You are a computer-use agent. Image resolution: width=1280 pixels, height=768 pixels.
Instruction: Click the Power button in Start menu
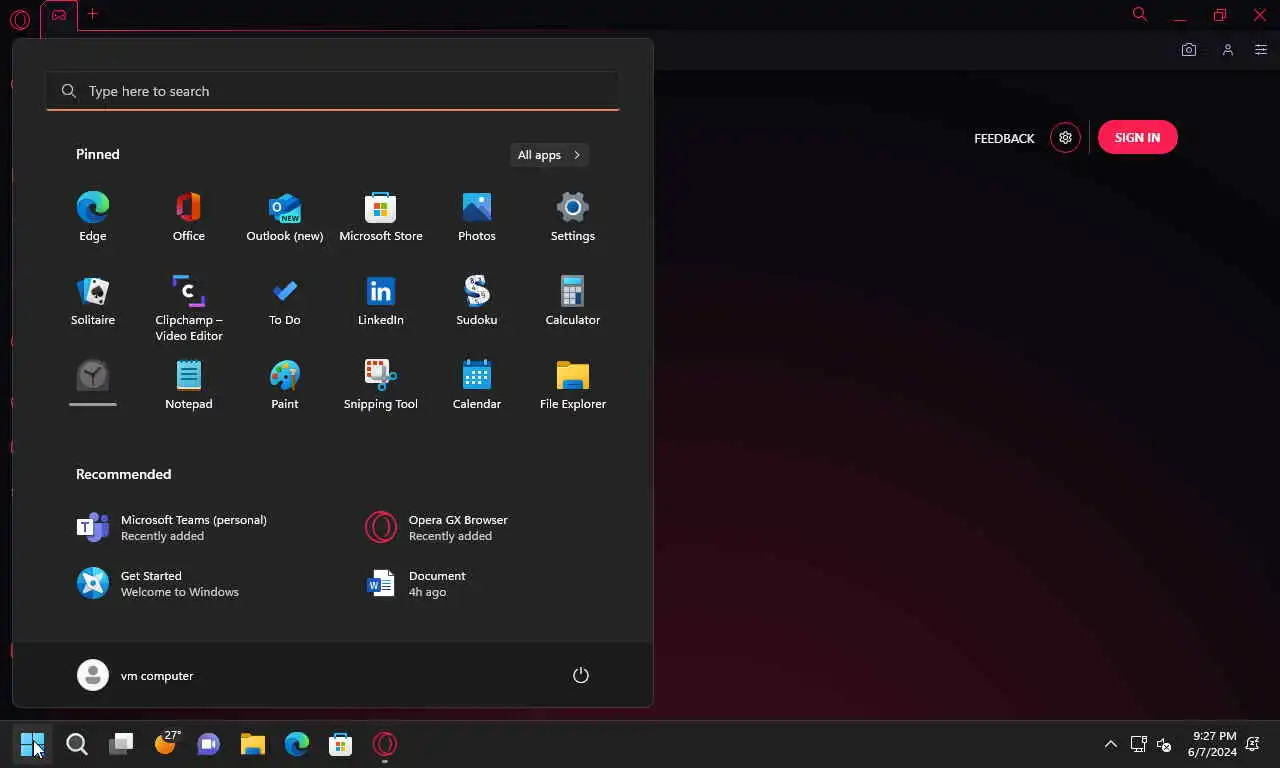[x=581, y=675]
